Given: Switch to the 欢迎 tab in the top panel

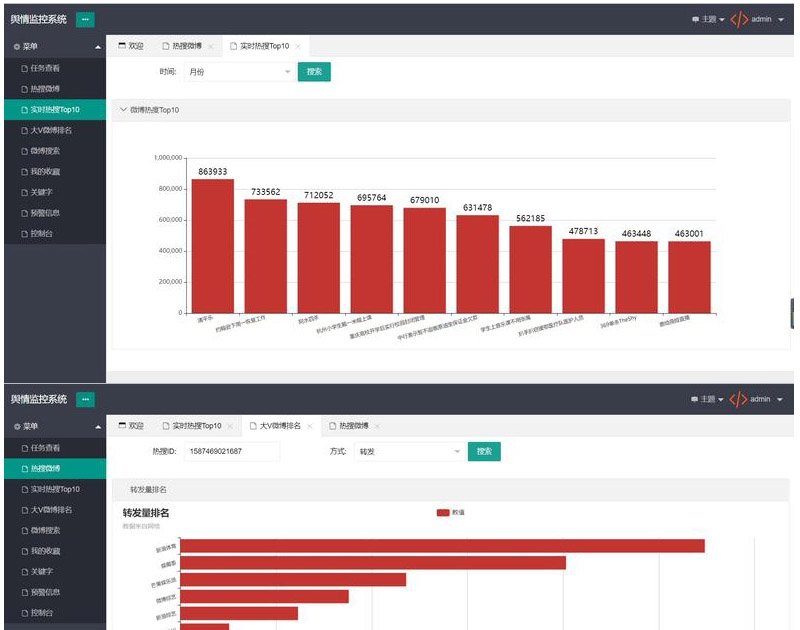Looking at the screenshot, I should [x=131, y=46].
